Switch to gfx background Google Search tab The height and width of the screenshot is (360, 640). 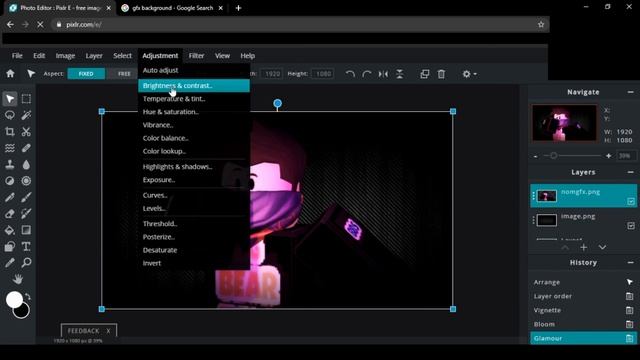[172, 8]
